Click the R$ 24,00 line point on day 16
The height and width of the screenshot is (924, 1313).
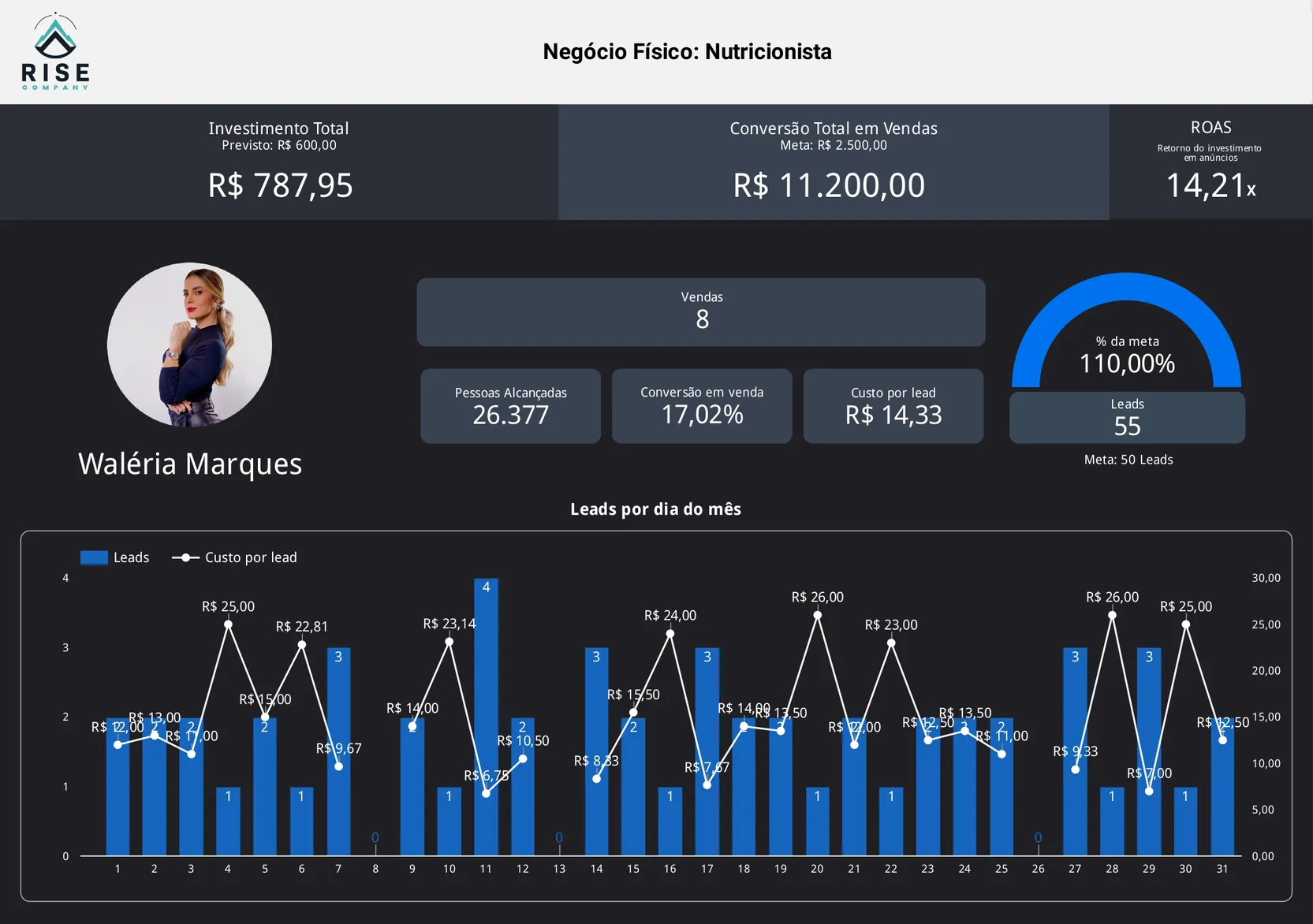[x=670, y=634]
